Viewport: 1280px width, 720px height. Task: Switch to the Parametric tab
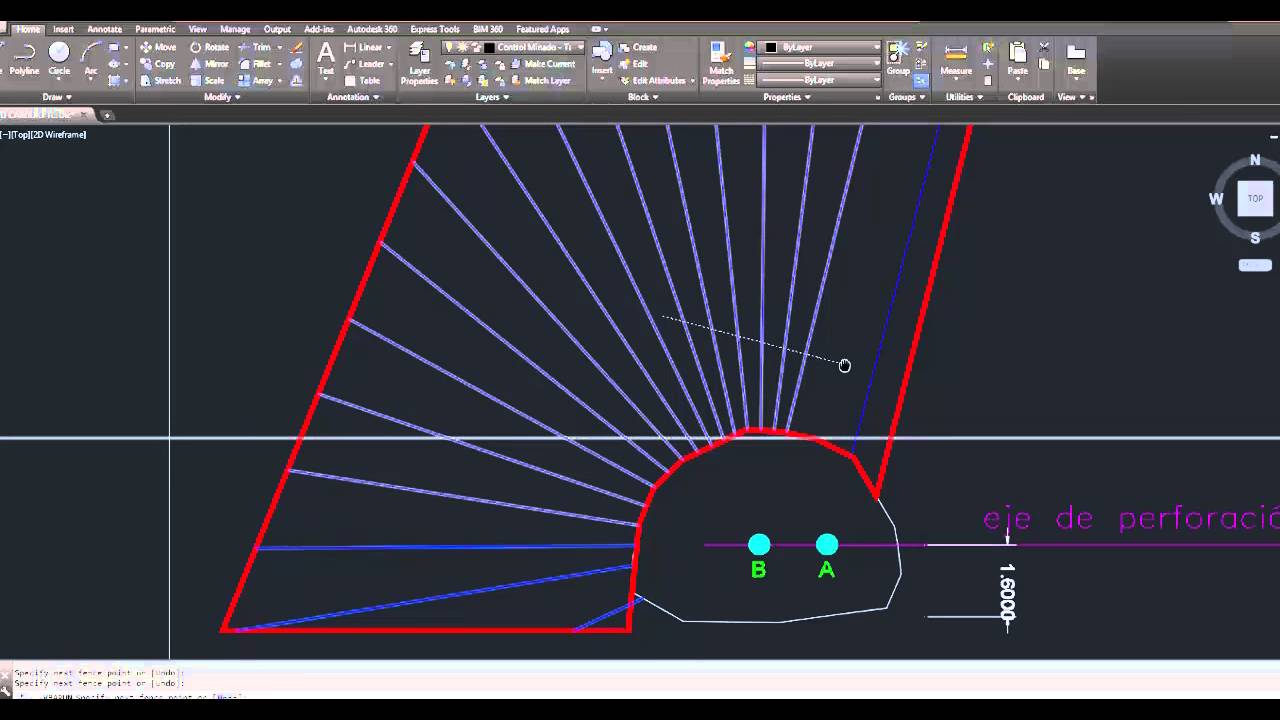155,29
